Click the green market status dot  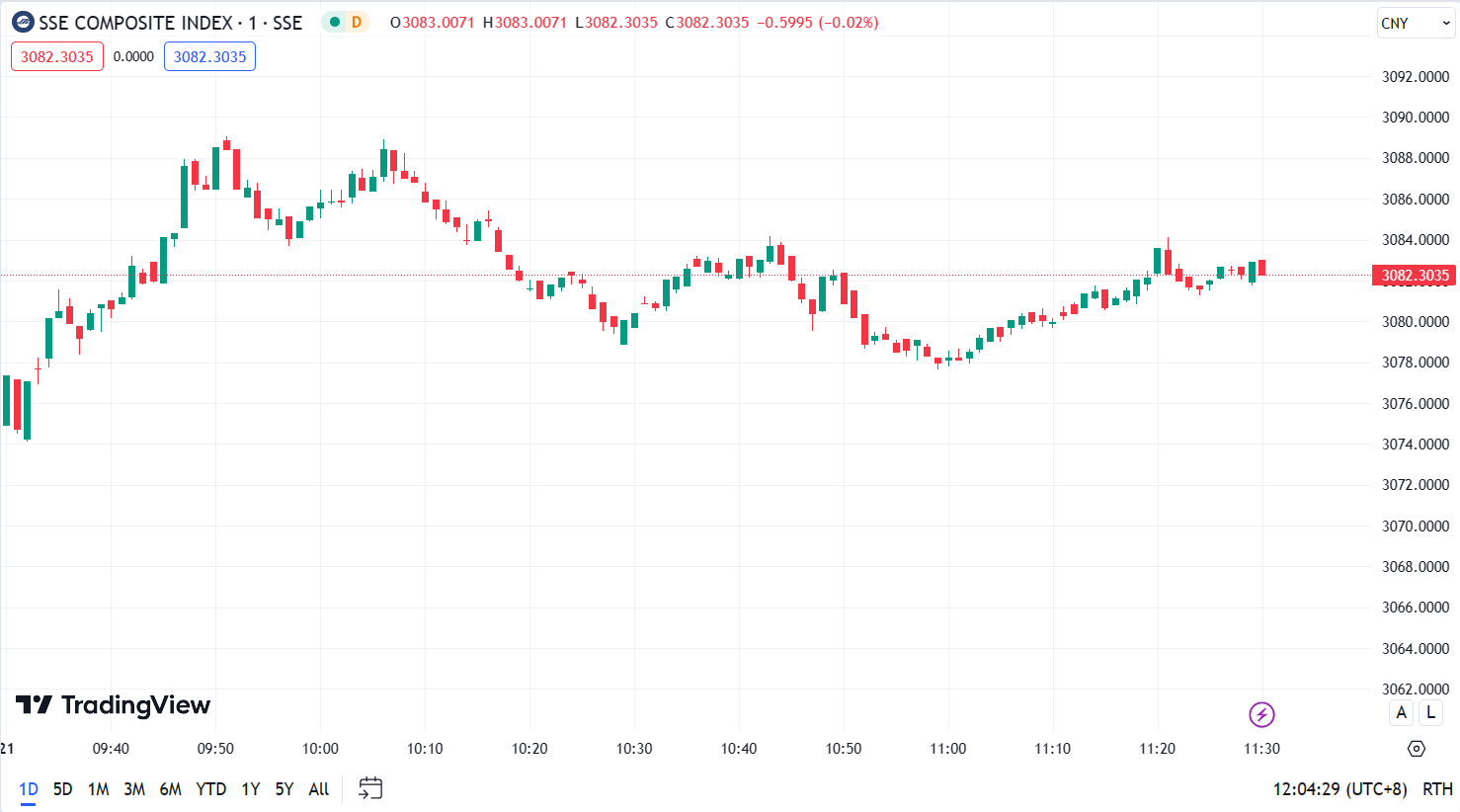coord(335,22)
